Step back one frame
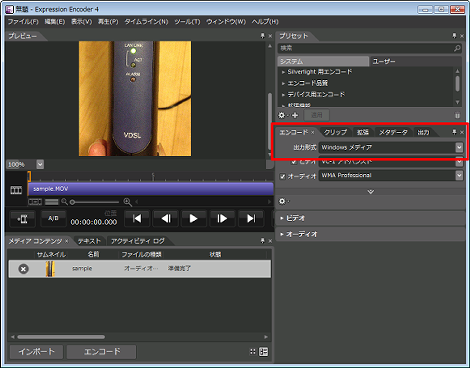This screenshot has height=368, width=470. pos(166,218)
